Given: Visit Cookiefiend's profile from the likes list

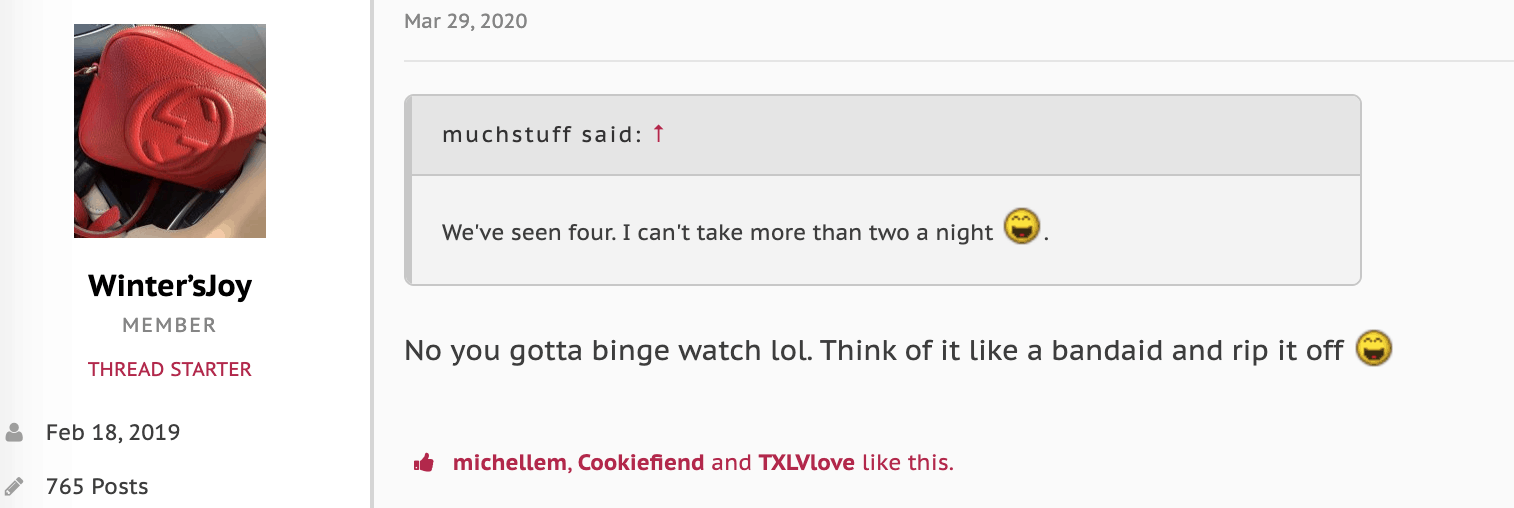Looking at the screenshot, I should click(x=641, y=463).
